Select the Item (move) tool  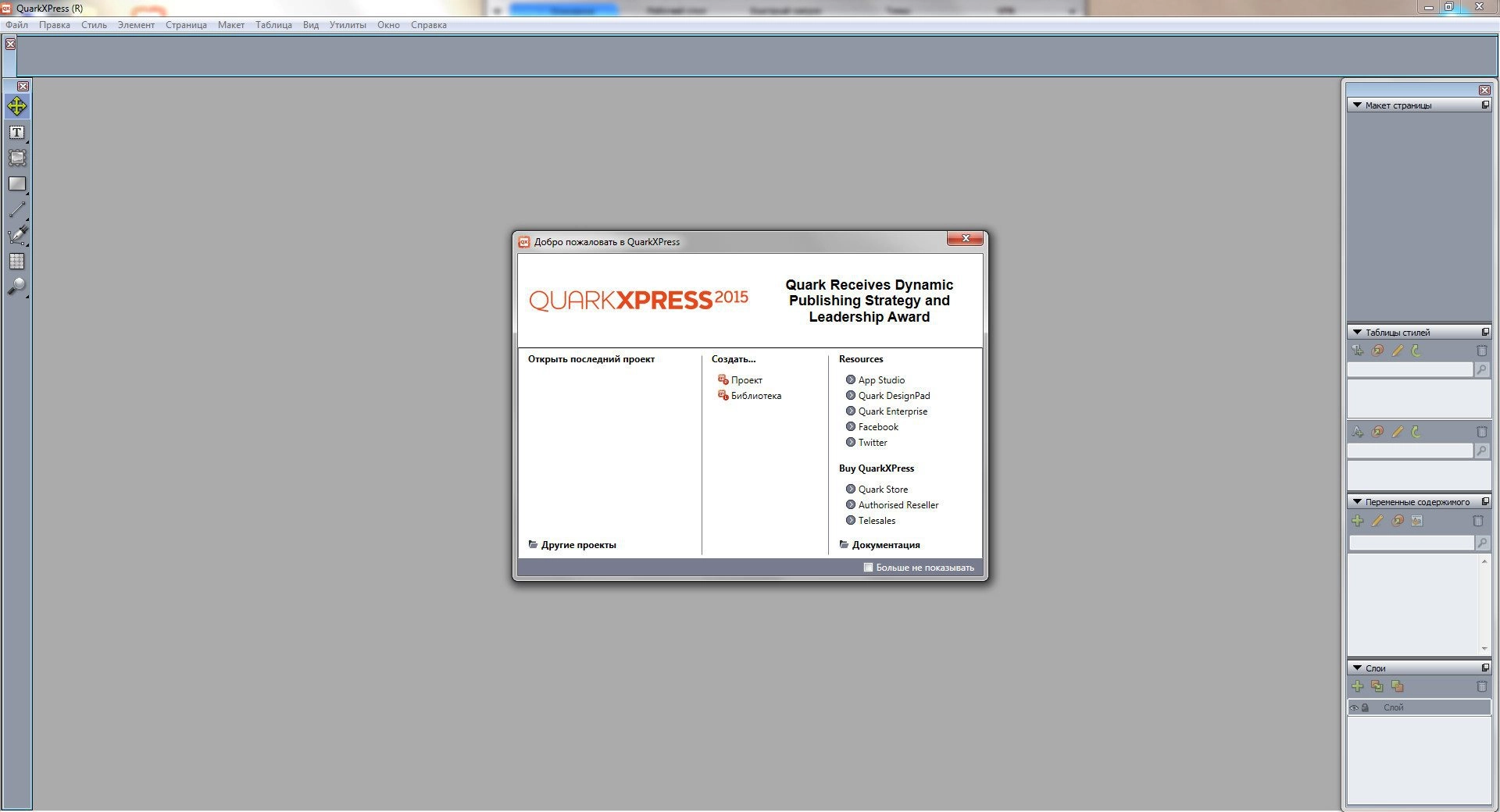[x=16, y=106]
